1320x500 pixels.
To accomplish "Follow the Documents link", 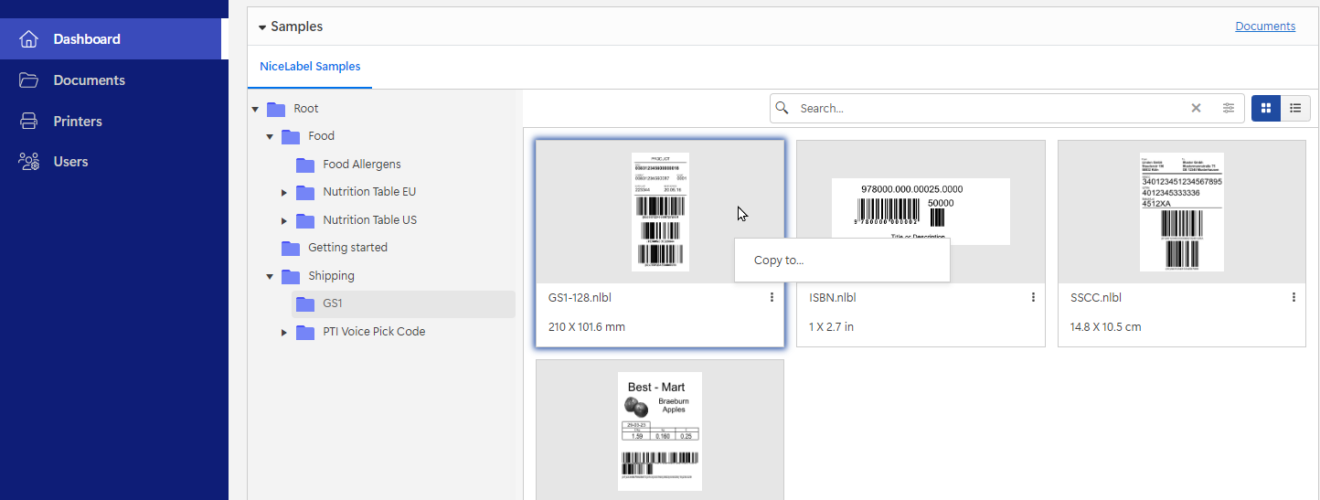I will point(1265,26).
